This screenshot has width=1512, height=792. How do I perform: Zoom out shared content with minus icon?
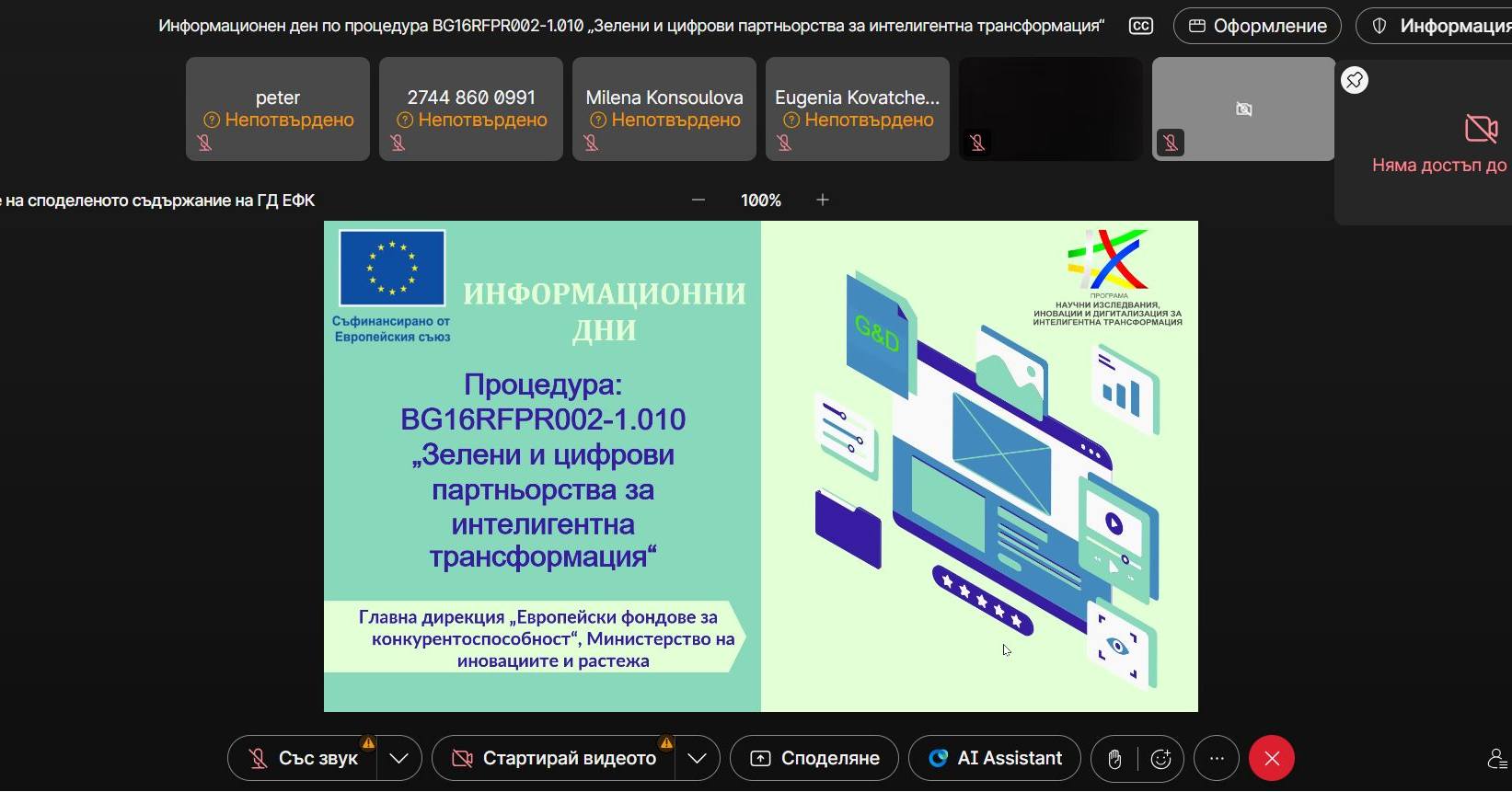(x=698, y=201)
